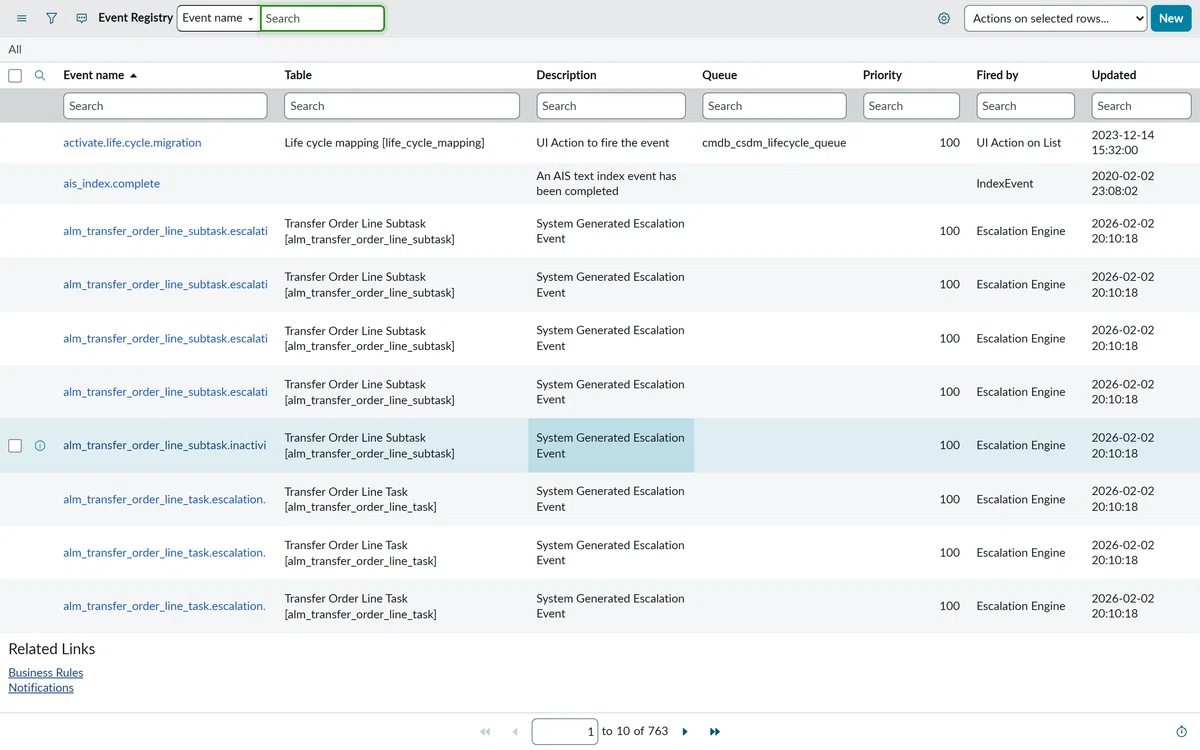1200x750 pixels.
Task: Go to the first page arrow
Action: [x=485, y=732]
